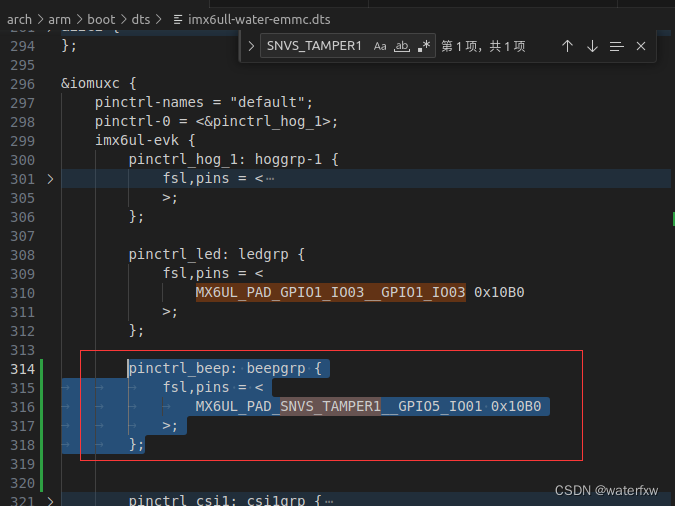Image resolution: width=675 pixels, height=506 pixels.
Task: Toggle regular expression search option
Action: [424, 46]
